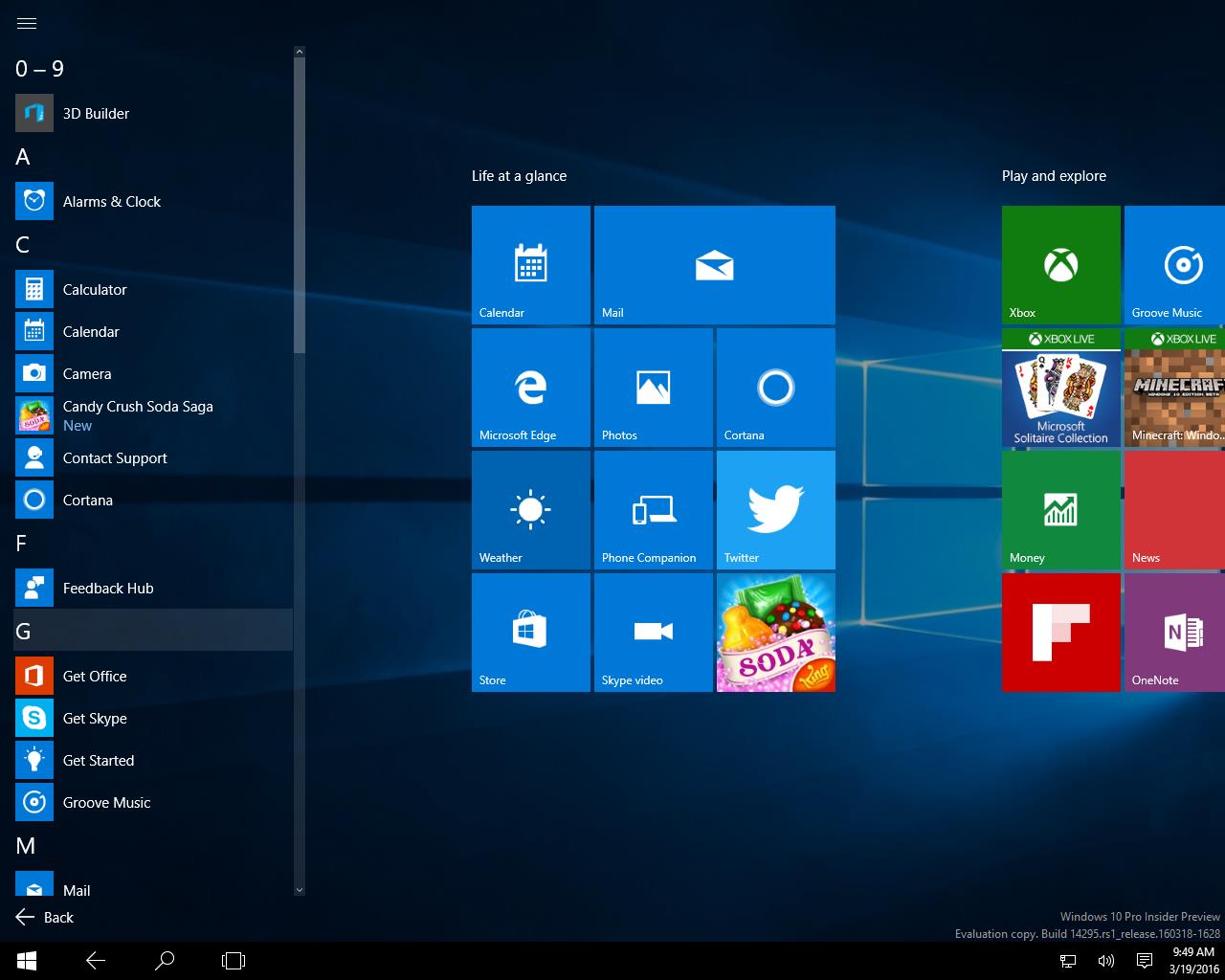
Task: Open Cortana from the app list
Action: tap(153, 500)
